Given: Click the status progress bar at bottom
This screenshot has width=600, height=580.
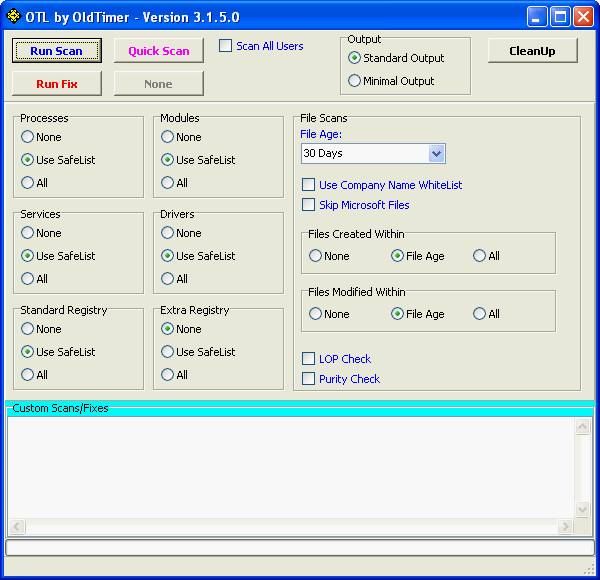Looking at the screenshot, I should [300, 547].
